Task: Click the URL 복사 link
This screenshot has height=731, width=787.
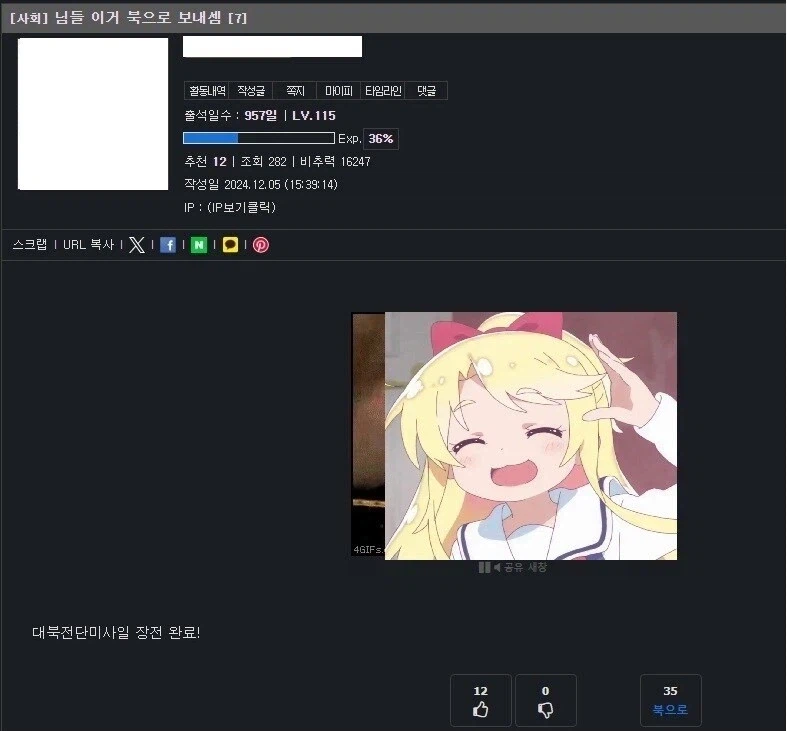Action: click(x=89, y=245)
